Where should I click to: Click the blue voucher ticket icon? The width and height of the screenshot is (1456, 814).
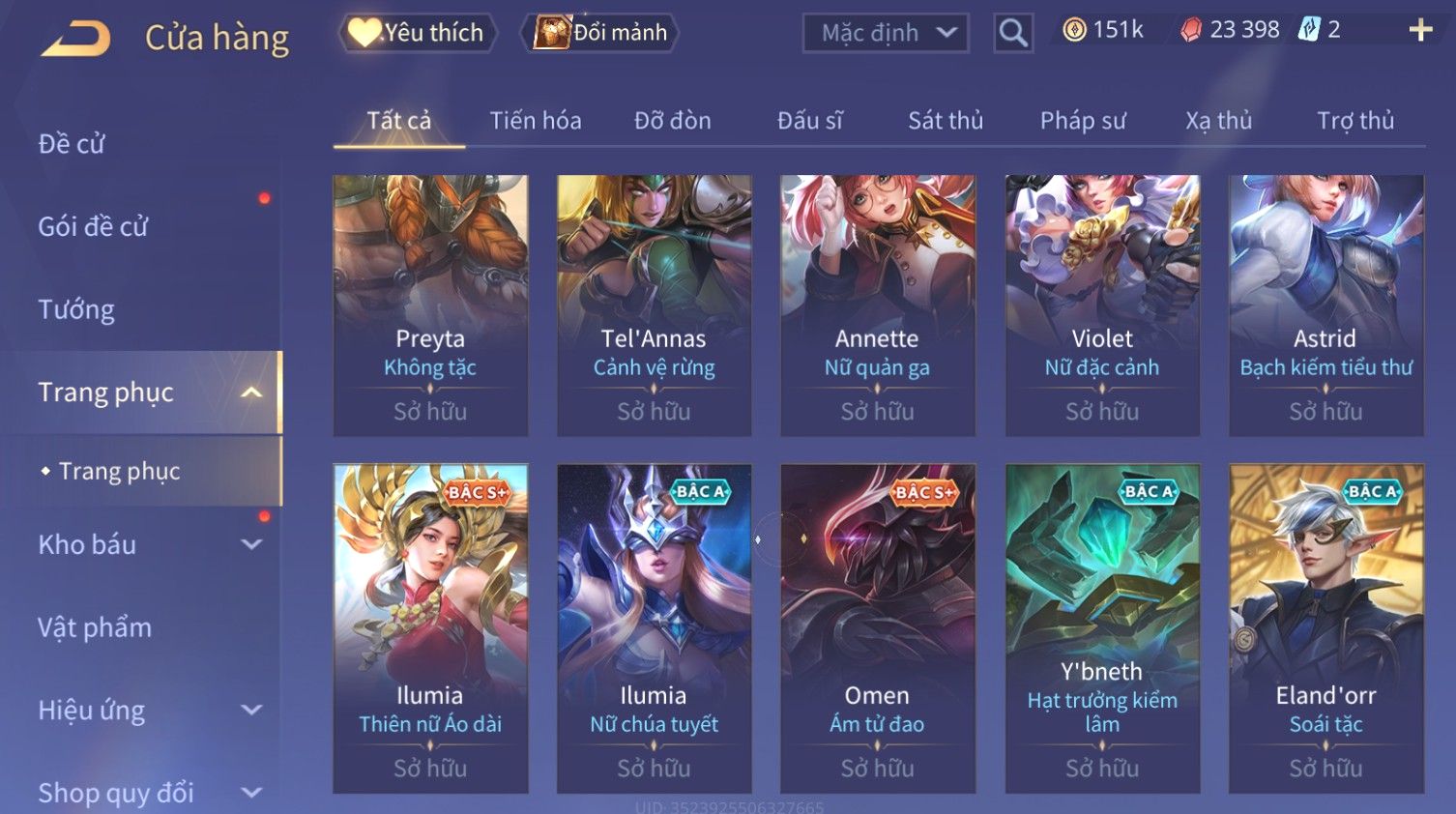click(1309, 29)
